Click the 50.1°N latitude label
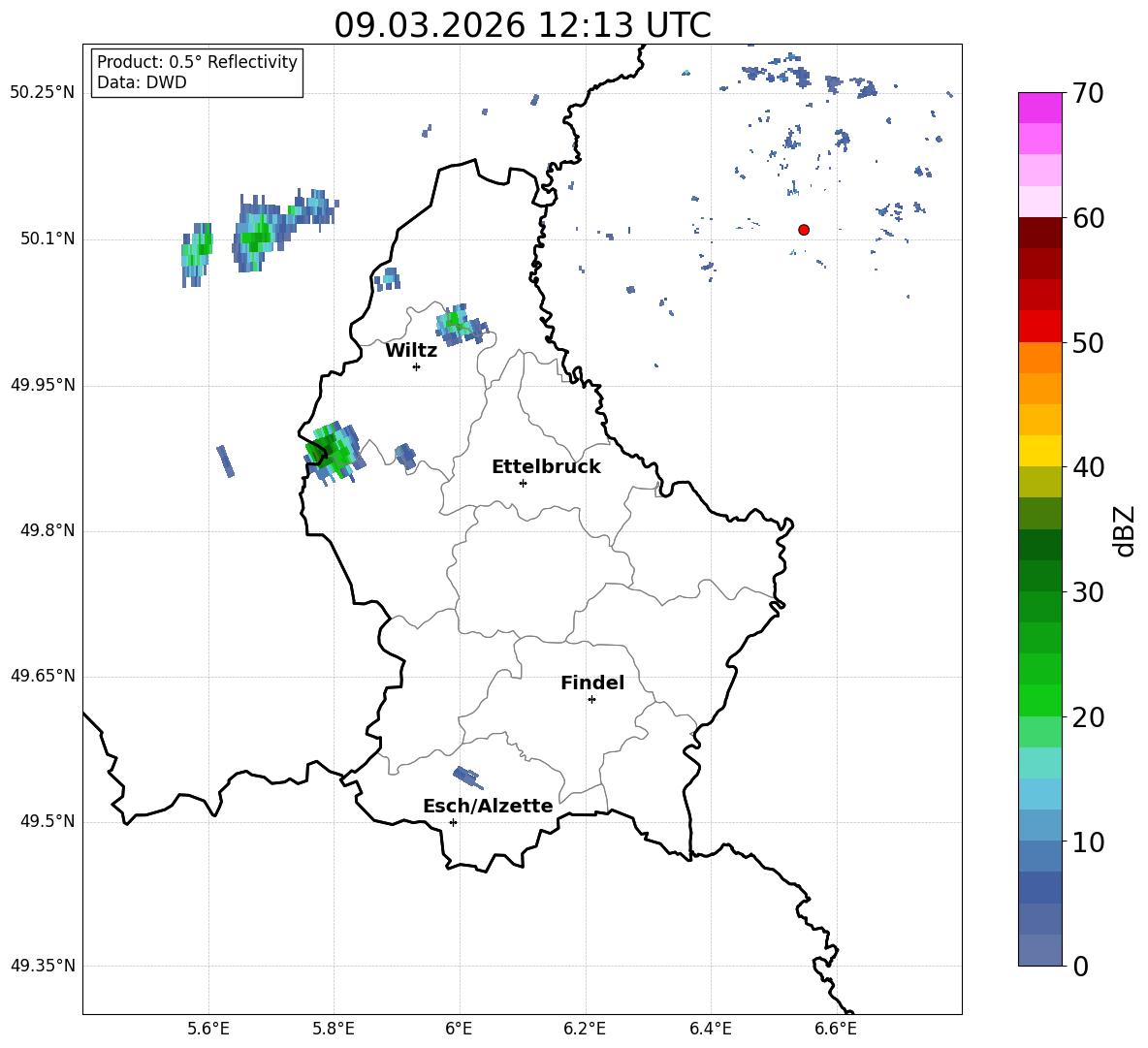The image size is (1148, 1048). coord(48,239)
